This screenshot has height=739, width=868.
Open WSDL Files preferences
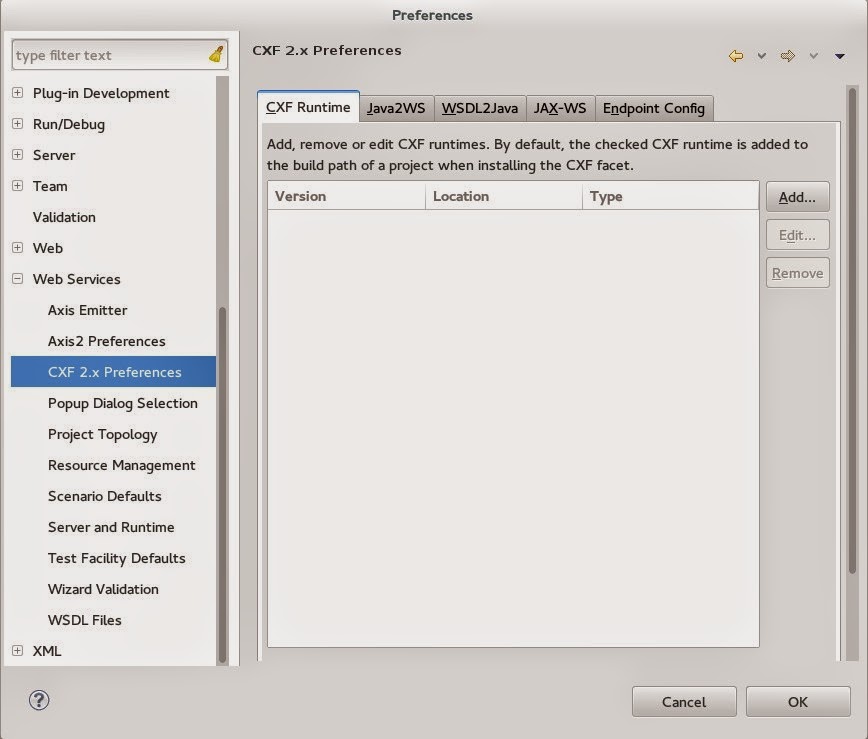point(84,620)
